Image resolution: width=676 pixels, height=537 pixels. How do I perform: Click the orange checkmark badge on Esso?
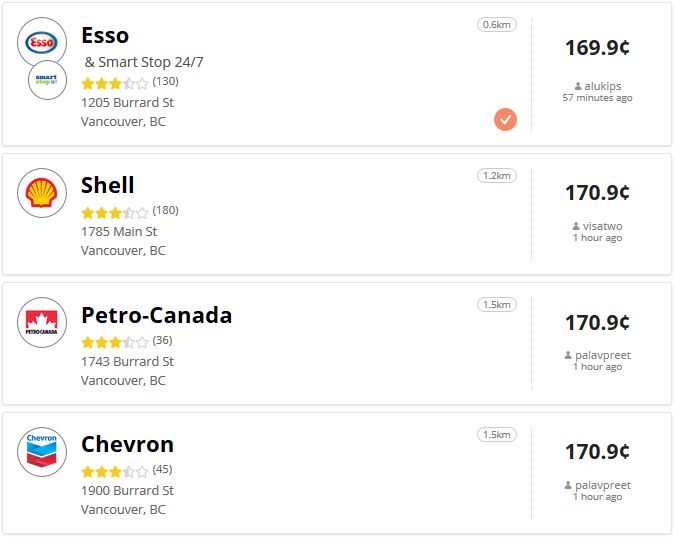click(505, 120)
